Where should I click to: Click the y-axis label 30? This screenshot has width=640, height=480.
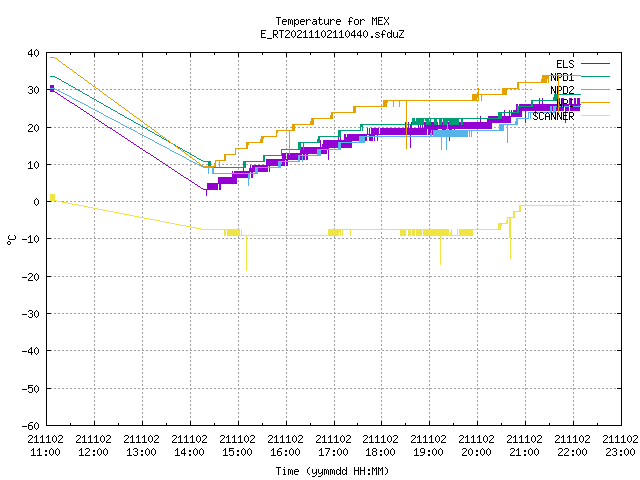(x=33, y=90)
